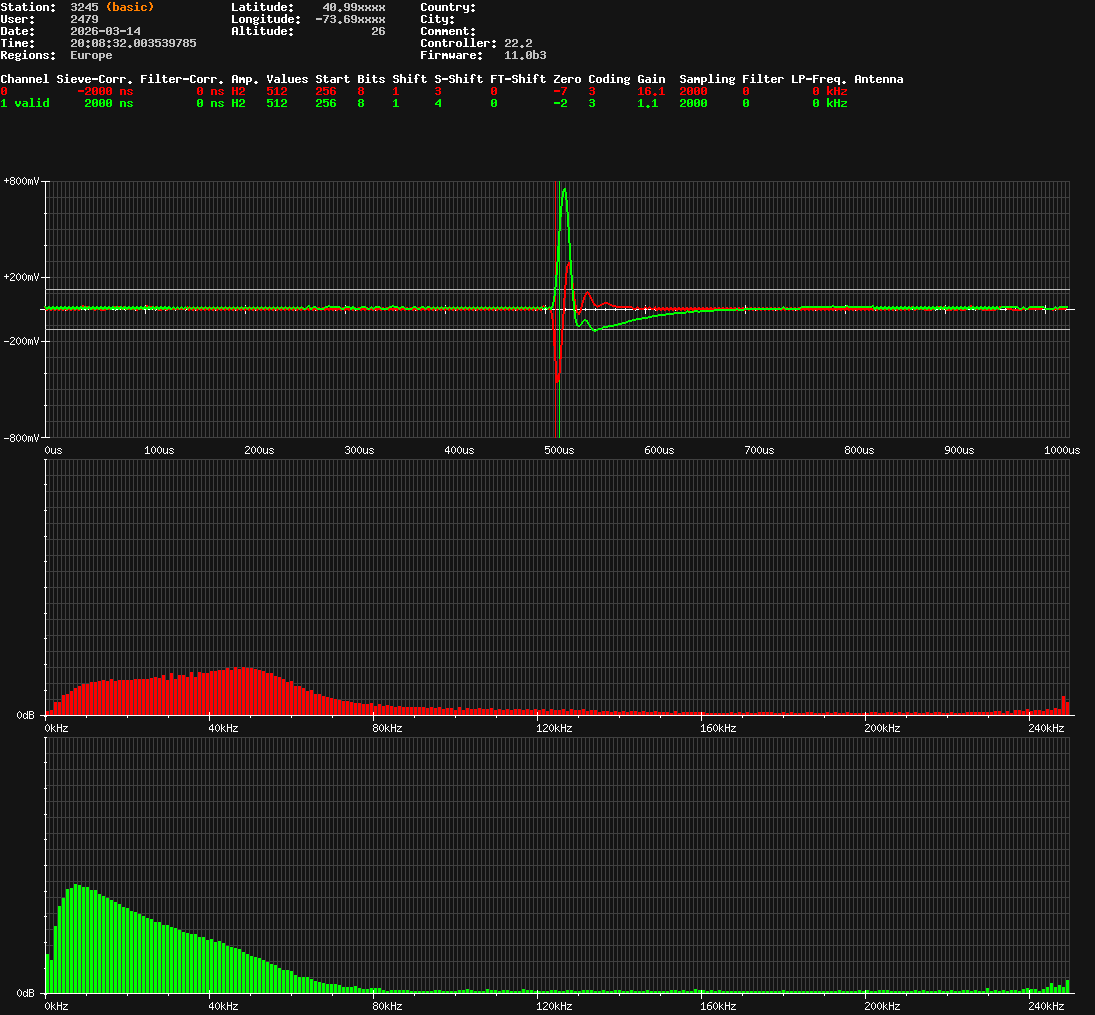The height and width of the screenshot is (1015, 1095).
Task: Click the green waveform's positive peak
Action: (x=564, y=190)
